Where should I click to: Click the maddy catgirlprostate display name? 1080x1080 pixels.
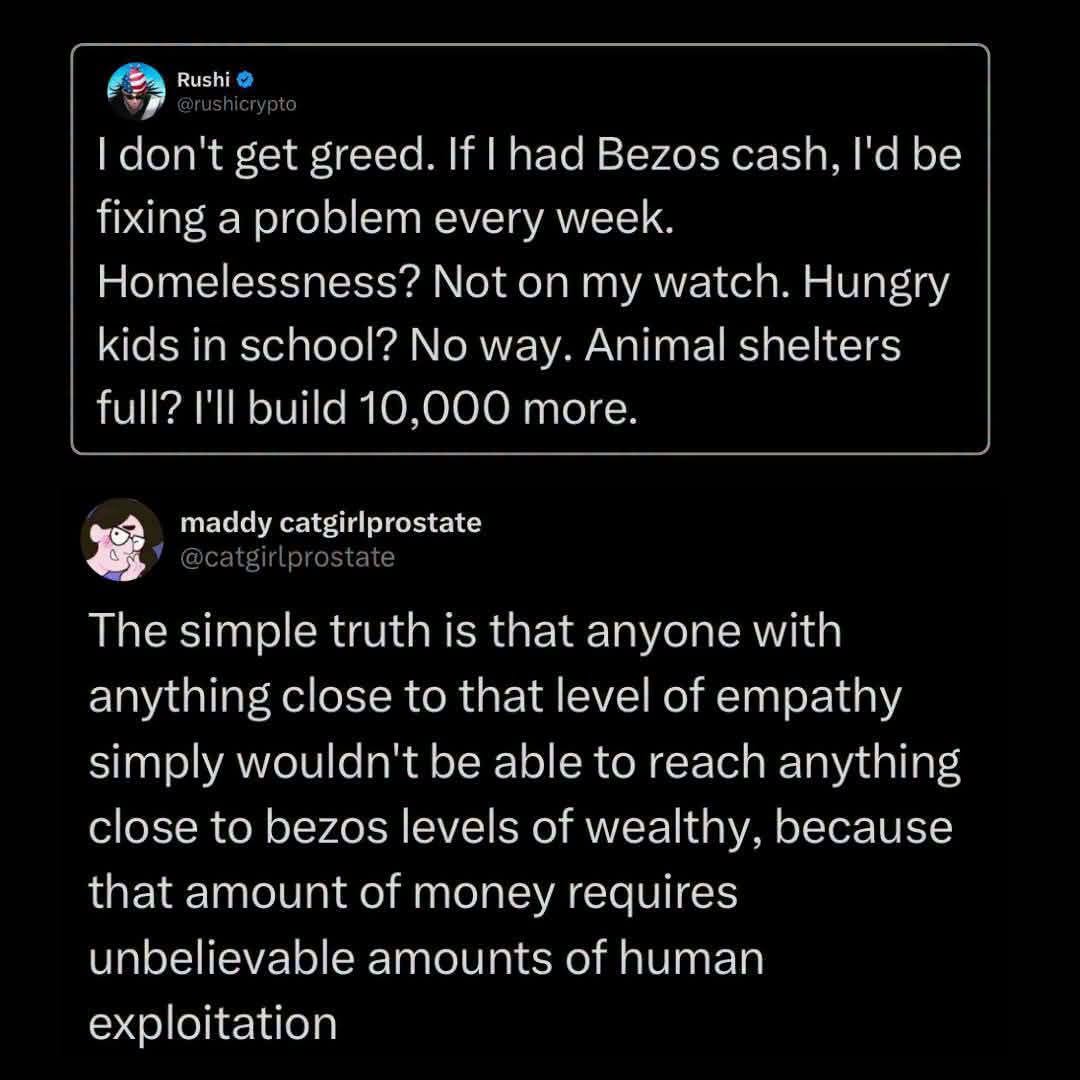click(331, 523)
